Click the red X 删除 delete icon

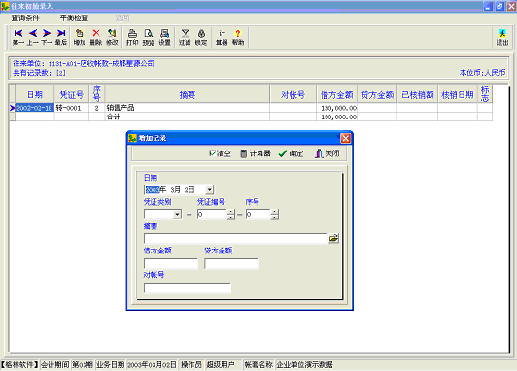click(x=96, y=37)
